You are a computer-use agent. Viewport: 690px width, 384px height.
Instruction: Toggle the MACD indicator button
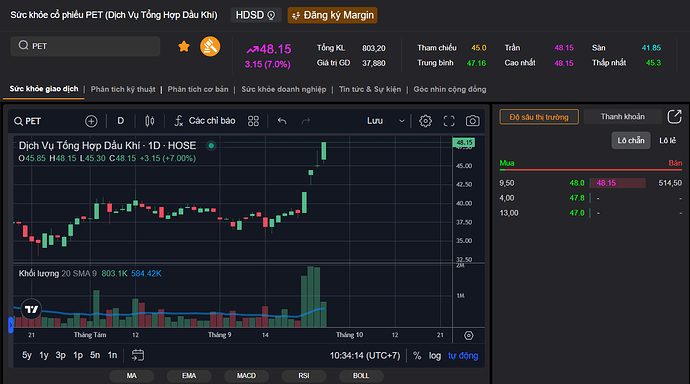(246, 376)
